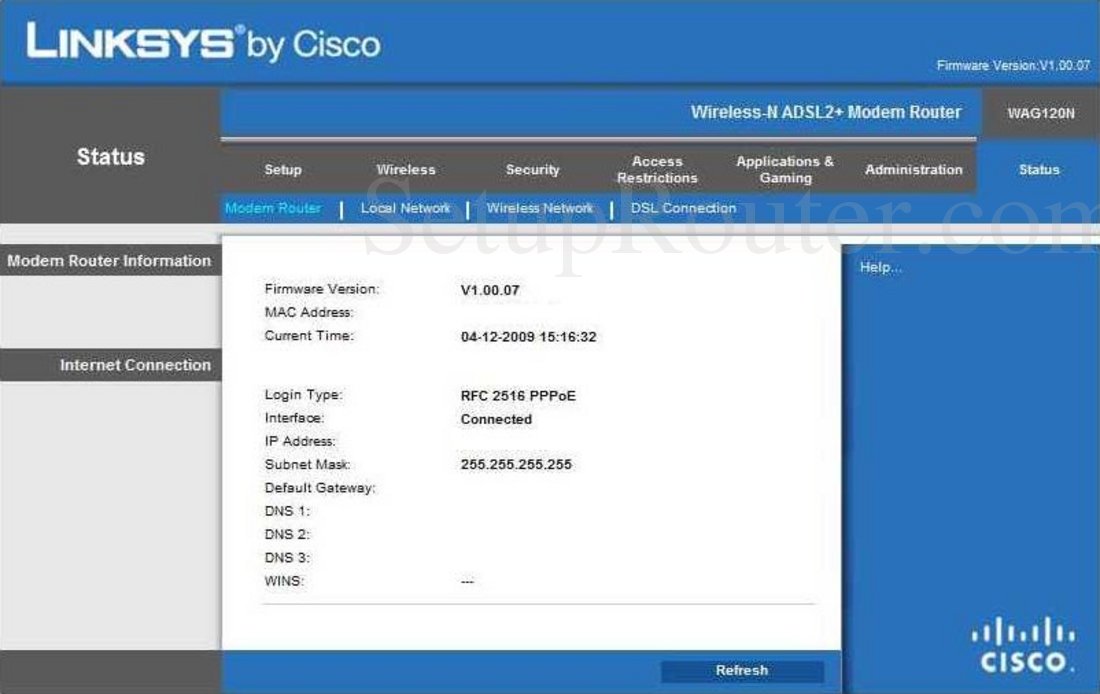Switch to the Administration tab
Screen dimensions: 1100x694
pyautogui.click(x=912, y=169)
